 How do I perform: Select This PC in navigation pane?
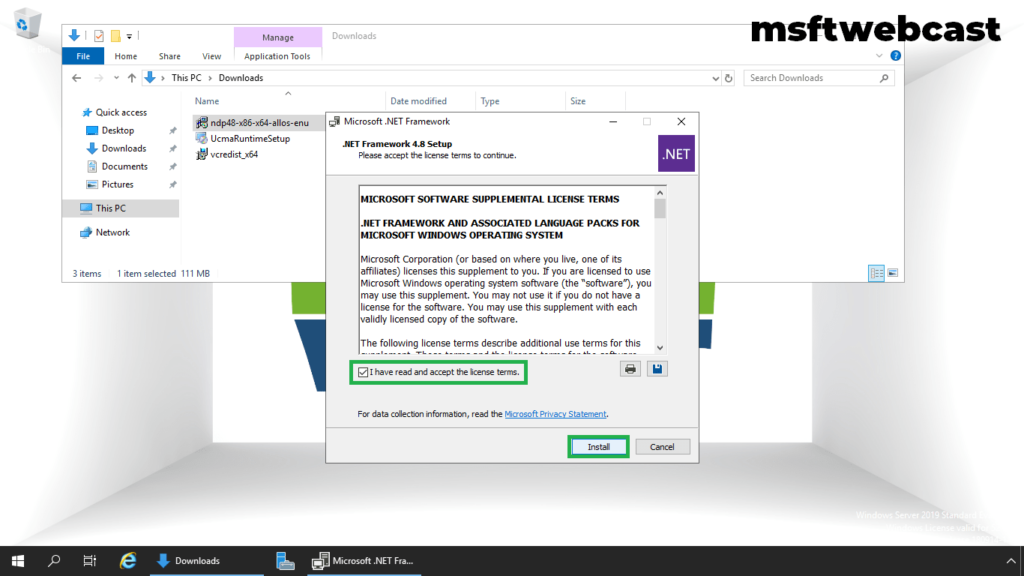pyautogui.click(x=110, y=208)
